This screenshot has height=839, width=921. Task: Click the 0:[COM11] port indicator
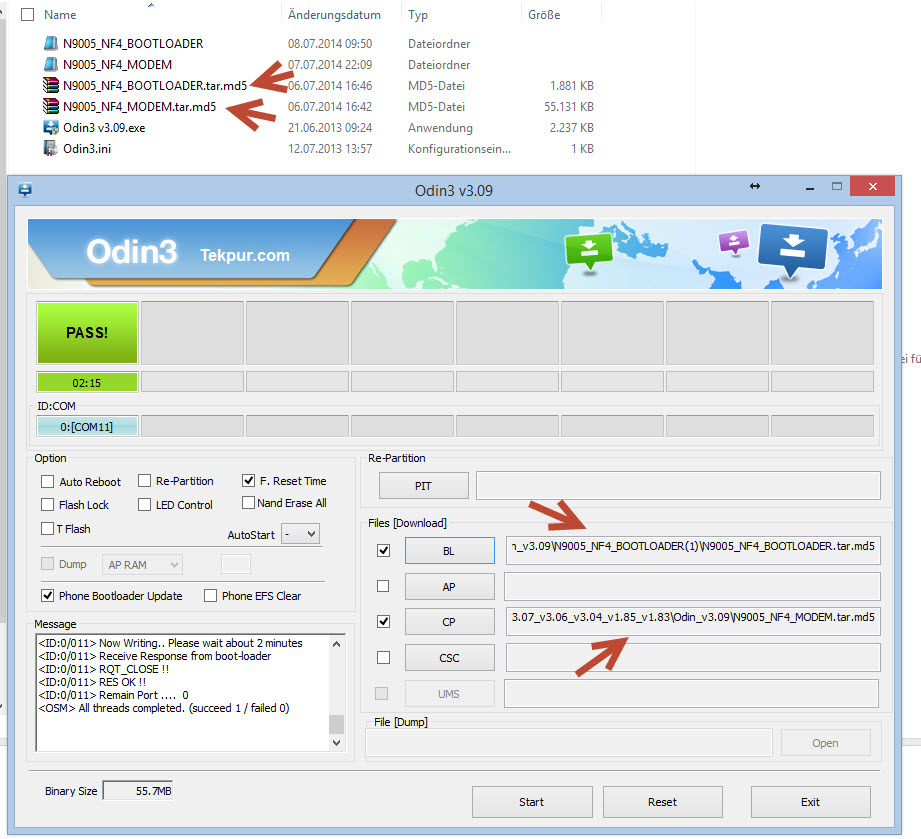click(x=88, y=427)
